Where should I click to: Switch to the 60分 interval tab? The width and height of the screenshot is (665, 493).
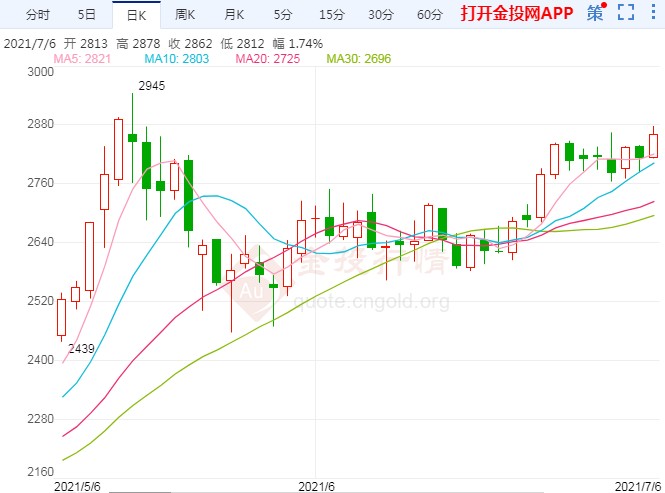[x=430, y=15]
